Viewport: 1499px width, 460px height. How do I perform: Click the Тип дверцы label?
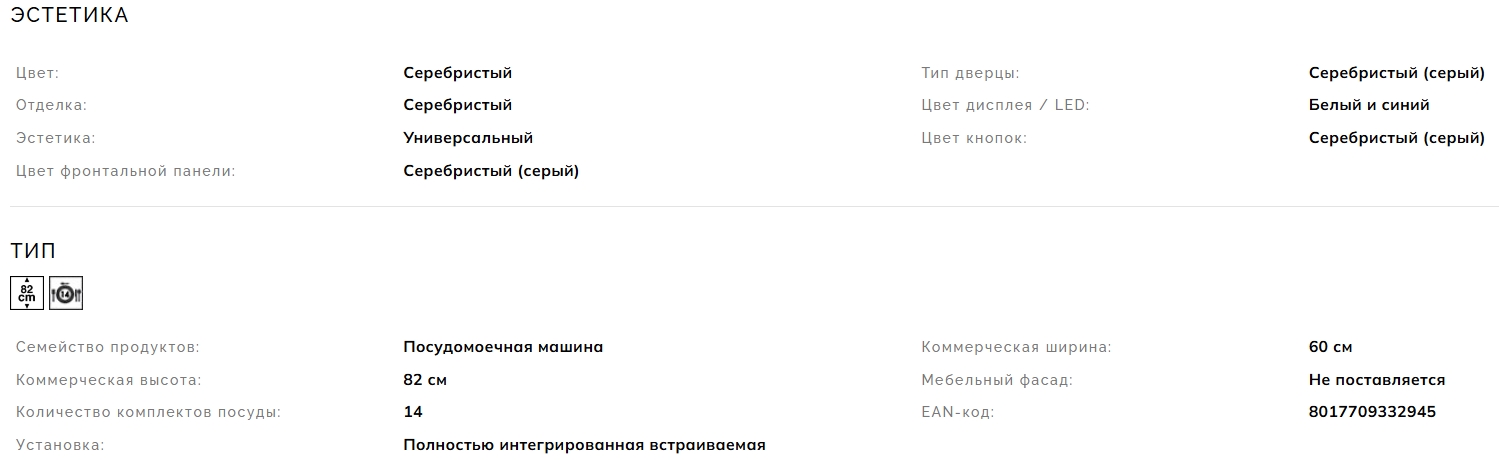tap(970, 73)
